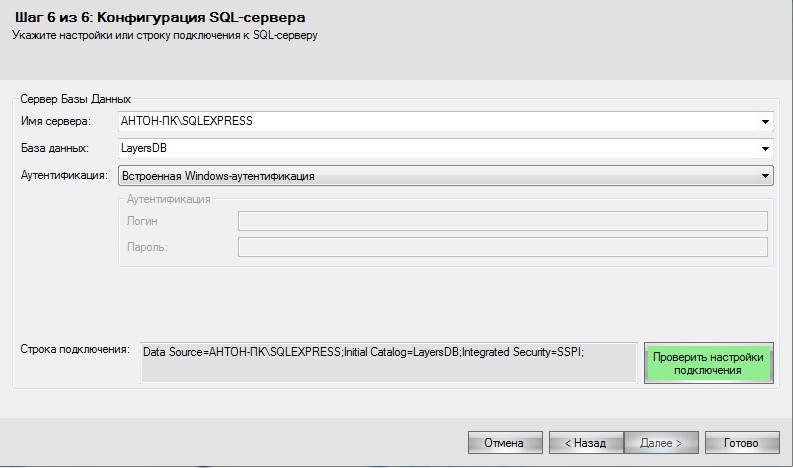This screenshot has width=793, height=468.
Task: Click the connection string text box
Action: pyautogui.click(x=388, y=362)
